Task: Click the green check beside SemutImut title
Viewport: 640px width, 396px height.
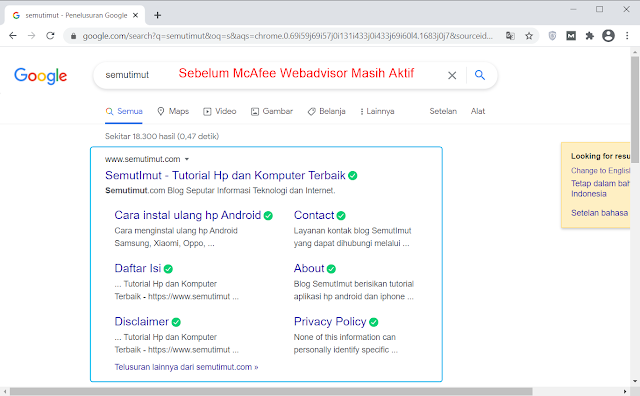Action: (353, 176)
